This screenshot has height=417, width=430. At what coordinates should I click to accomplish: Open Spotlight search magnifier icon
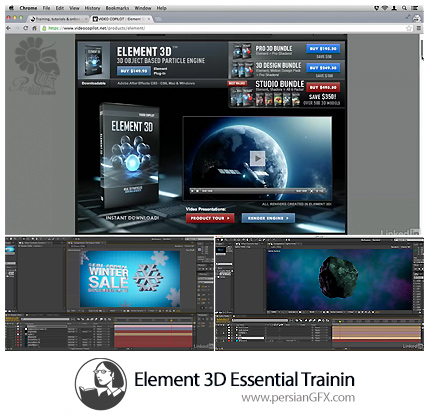click(x=404, y=8)
